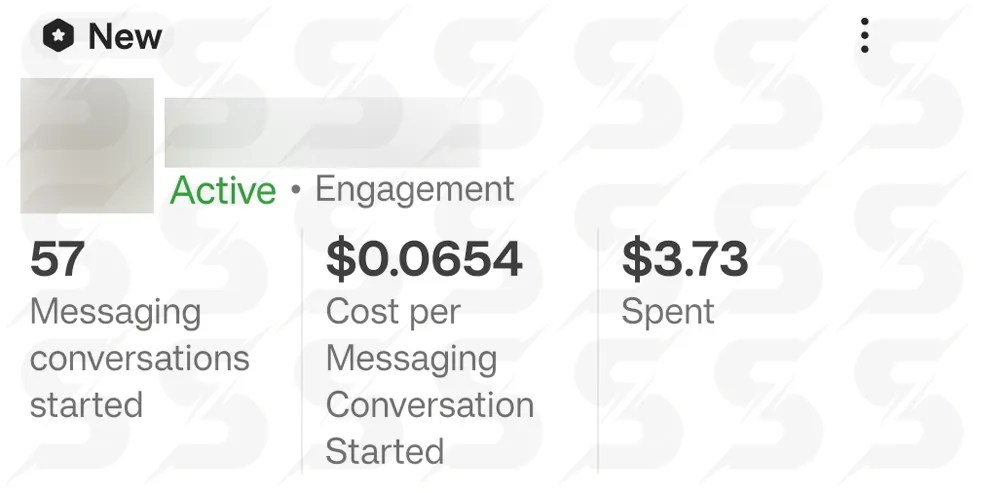Select the "Cost per" label line
The width and height of the screenshot is (984, 493).
392,312
